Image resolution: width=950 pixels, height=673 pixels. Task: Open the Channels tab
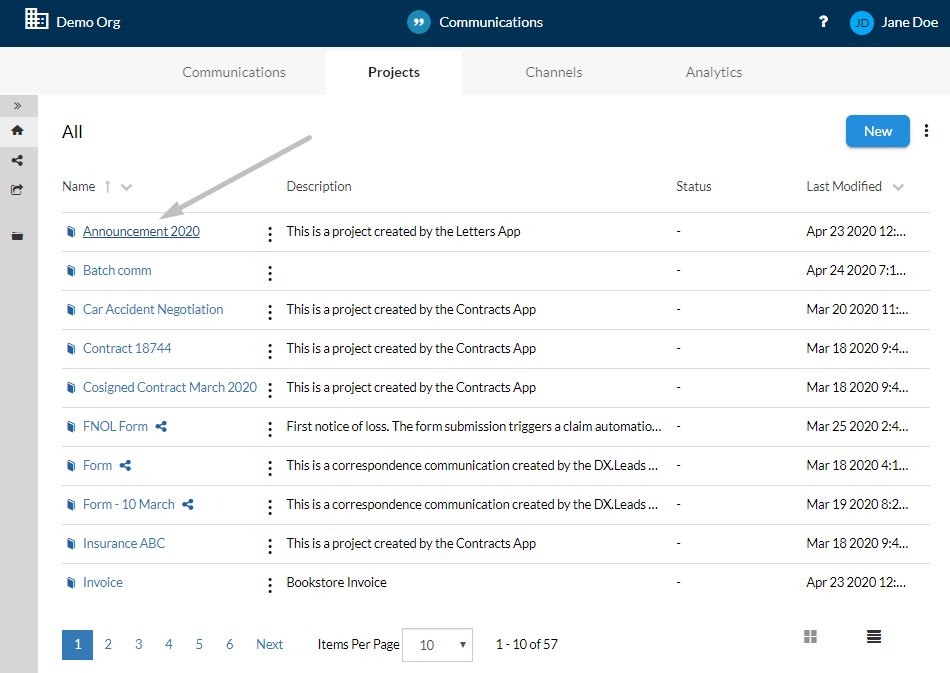coord(554,72)
